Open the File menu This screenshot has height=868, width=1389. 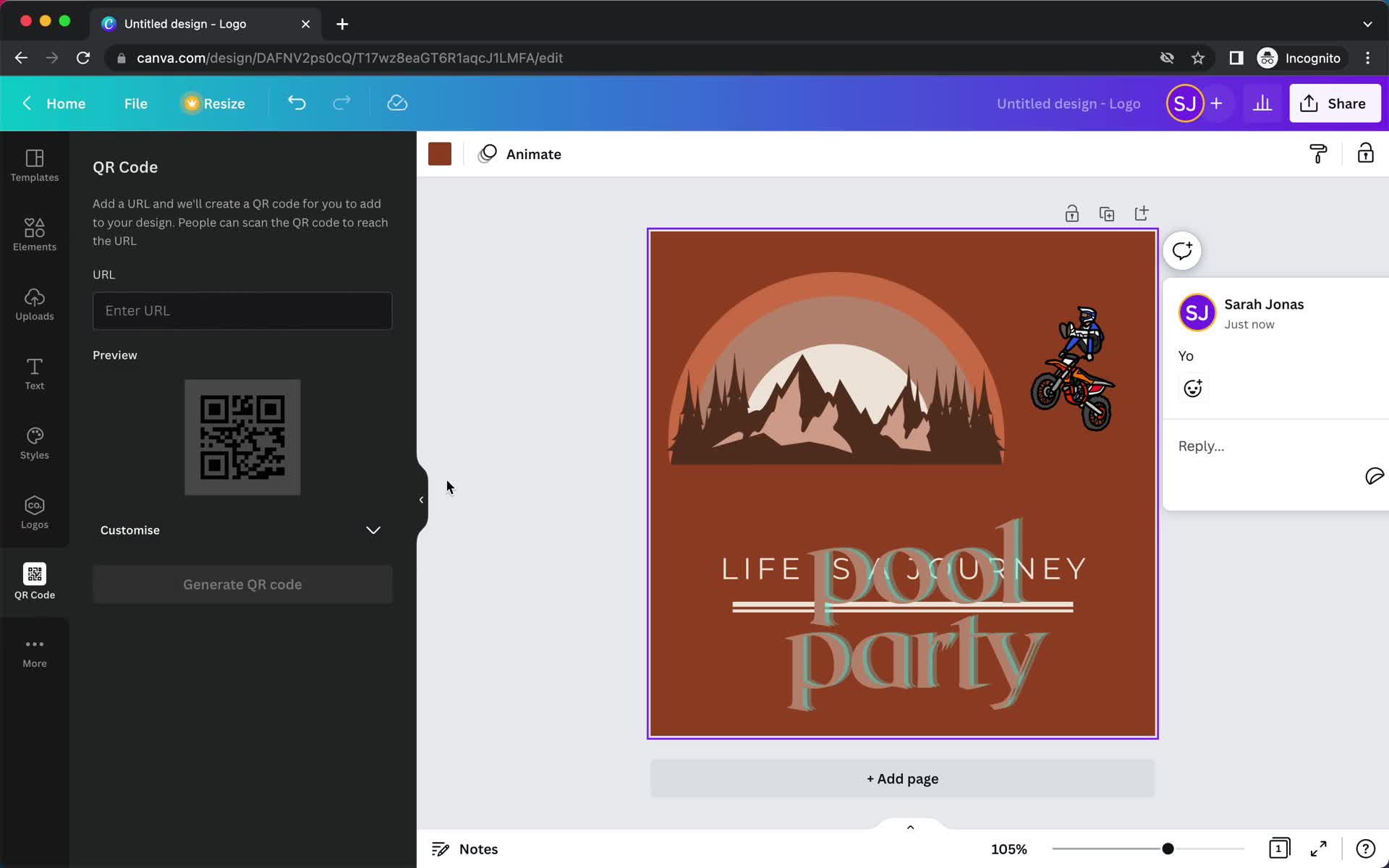point(135,103)
